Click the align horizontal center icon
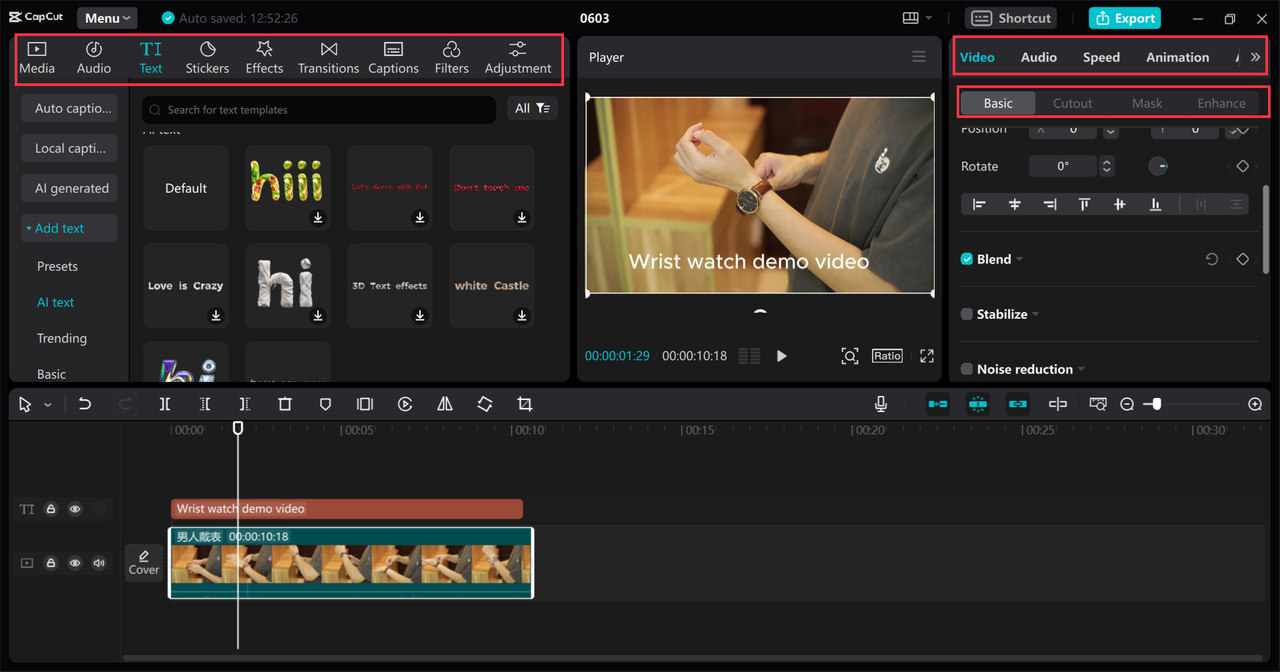The image size is (1280, 672). click(x=1015, y=204)
